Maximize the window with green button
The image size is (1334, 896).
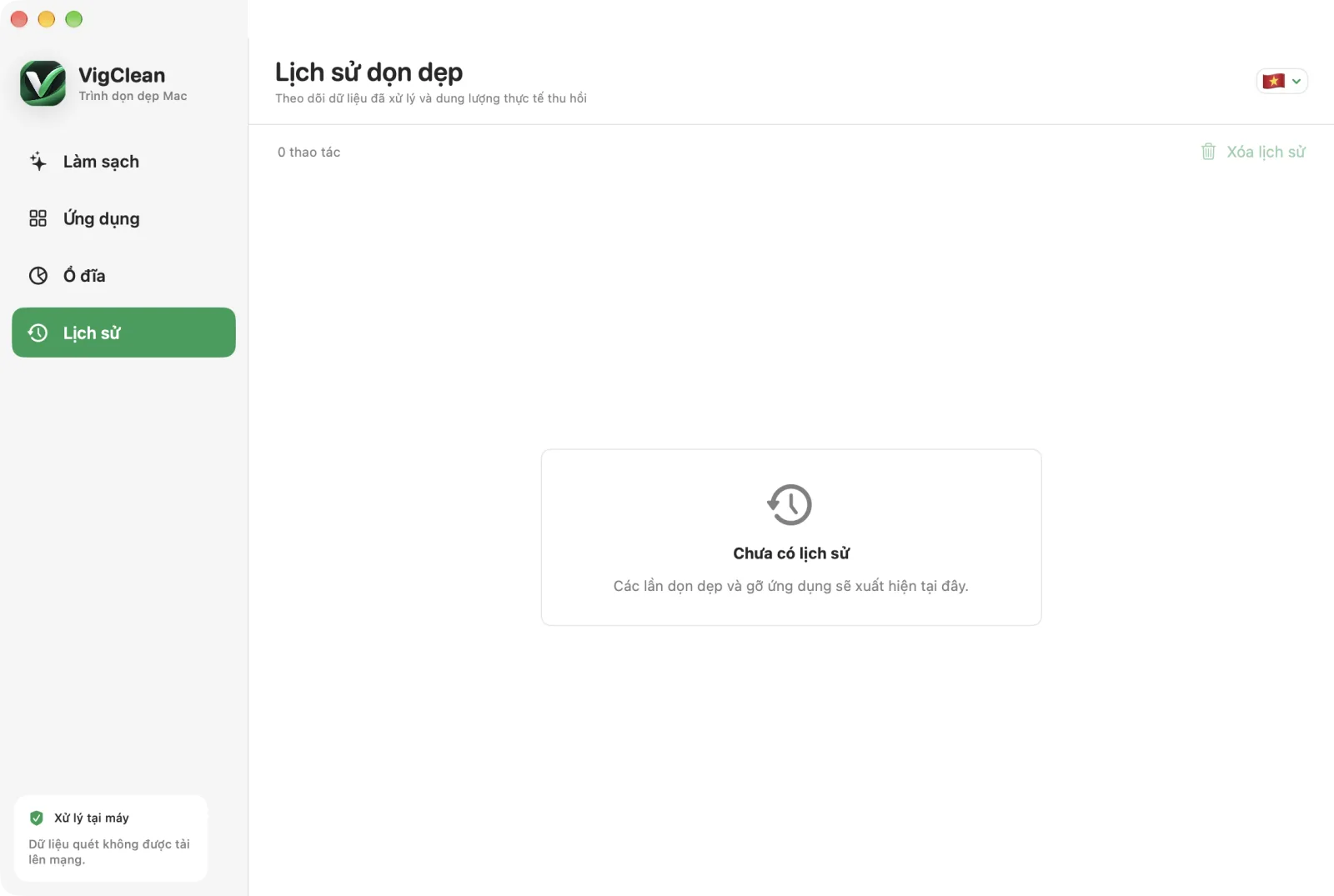pos(74,19)
